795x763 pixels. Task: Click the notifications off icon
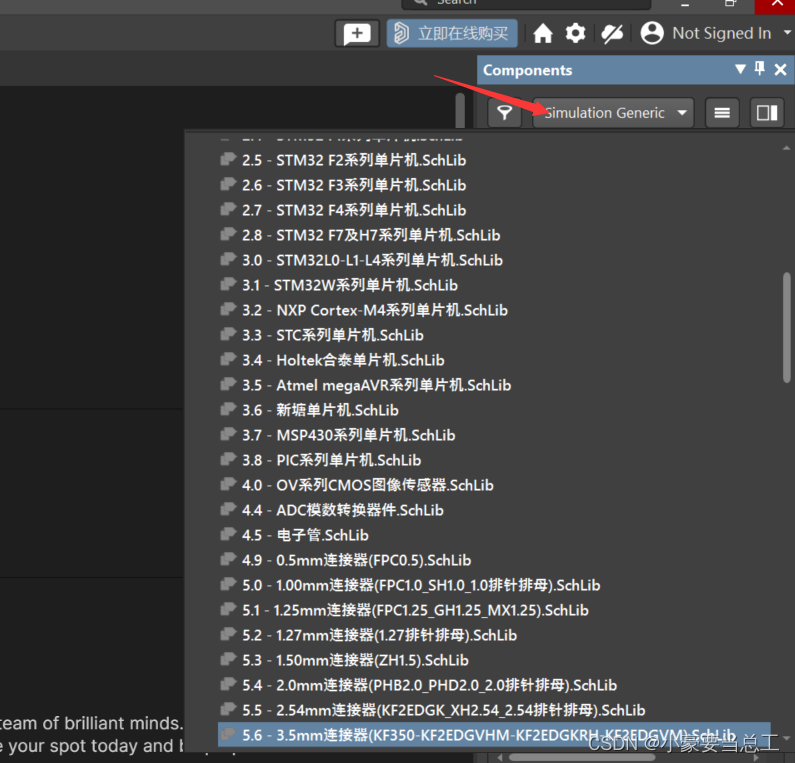[x=612, y=34]
